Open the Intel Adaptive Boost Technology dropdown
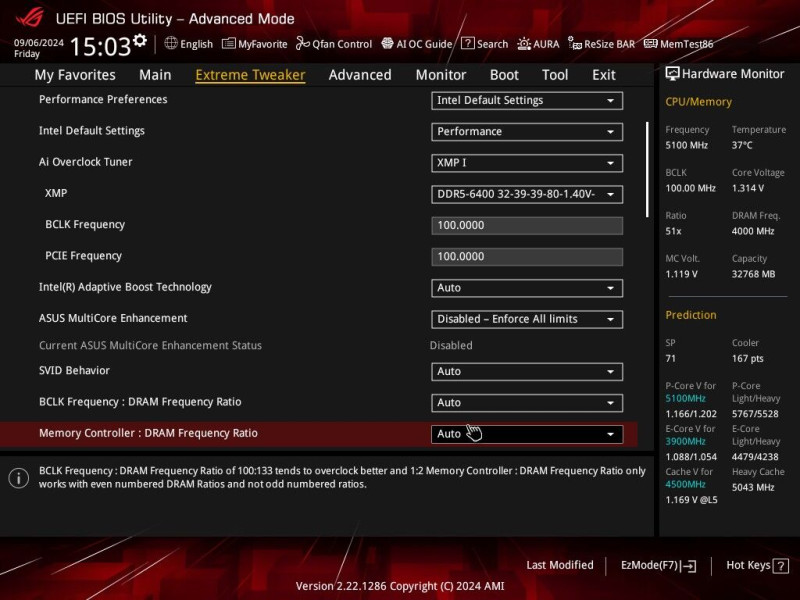Screen dimensions: 800x600 (527, 288)
